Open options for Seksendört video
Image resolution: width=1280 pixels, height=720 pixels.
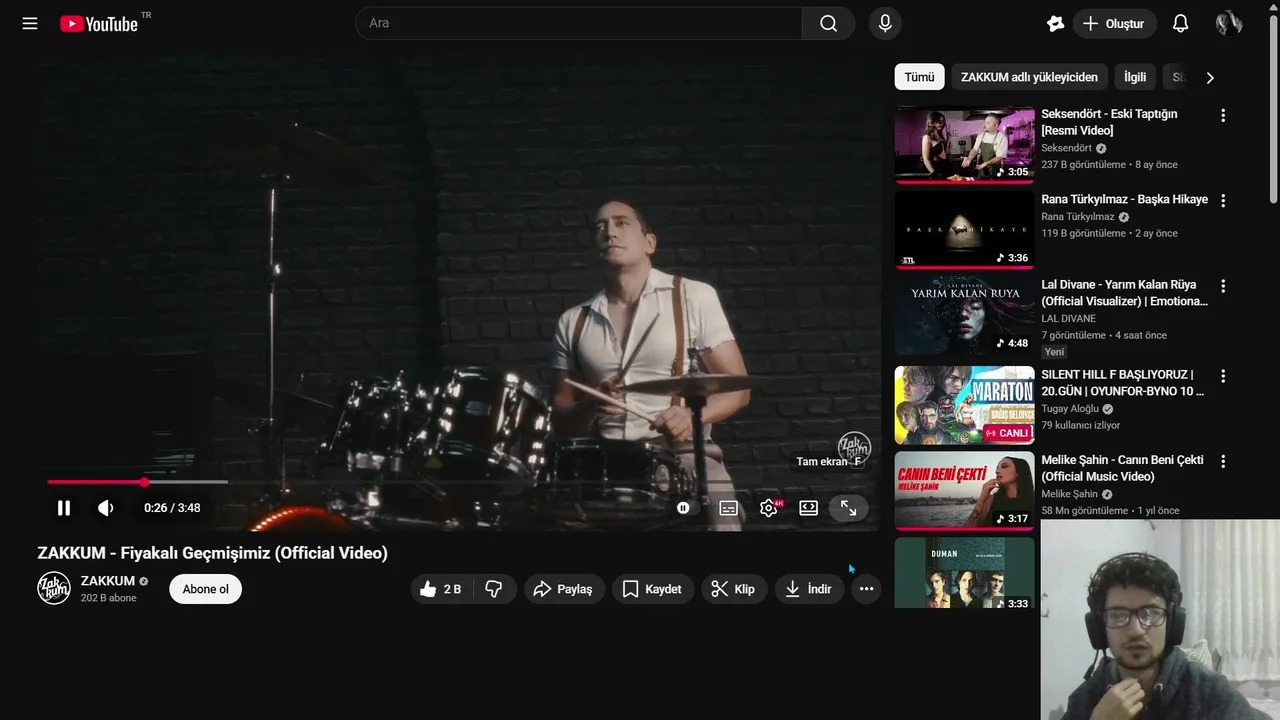[1222, 116]
